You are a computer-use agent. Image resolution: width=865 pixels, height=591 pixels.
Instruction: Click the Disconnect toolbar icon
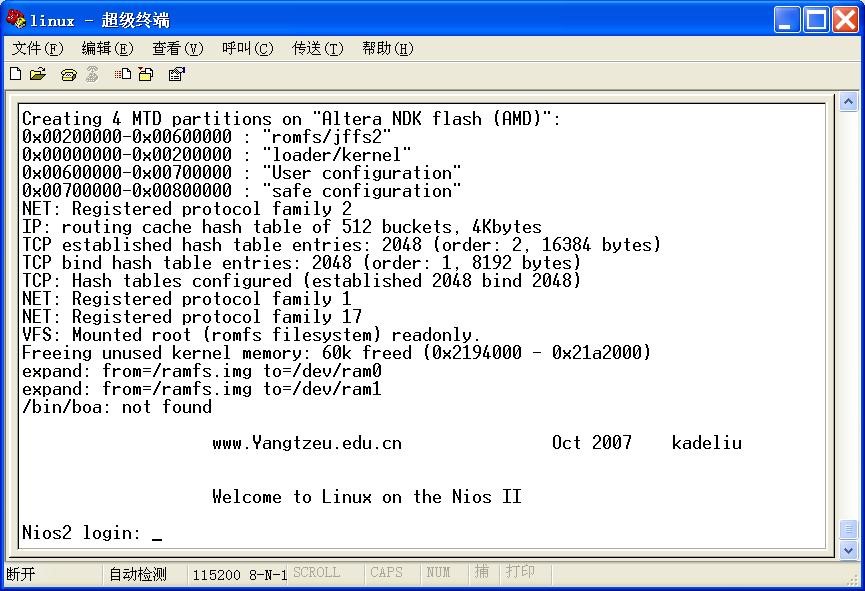click(92, 74)
